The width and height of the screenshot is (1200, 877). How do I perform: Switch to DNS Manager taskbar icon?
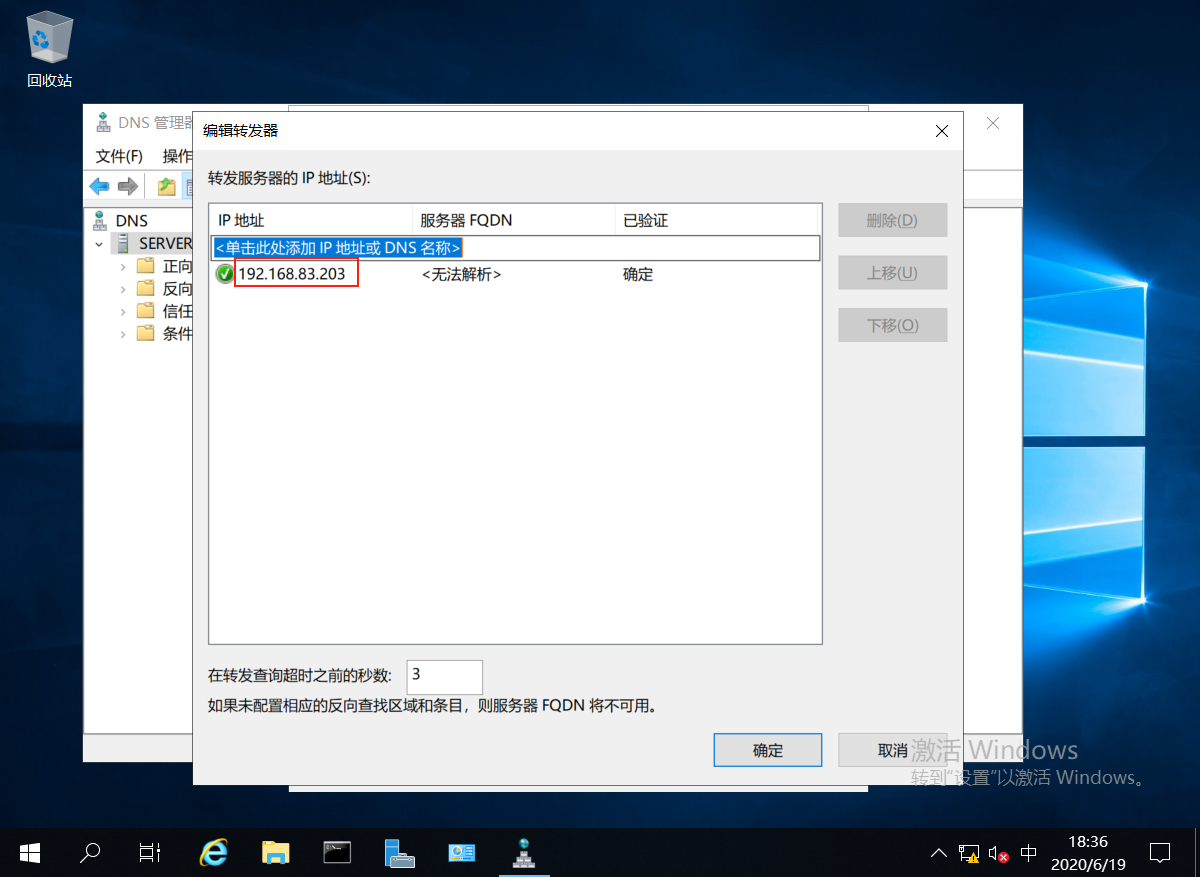(x=523, y=852)
